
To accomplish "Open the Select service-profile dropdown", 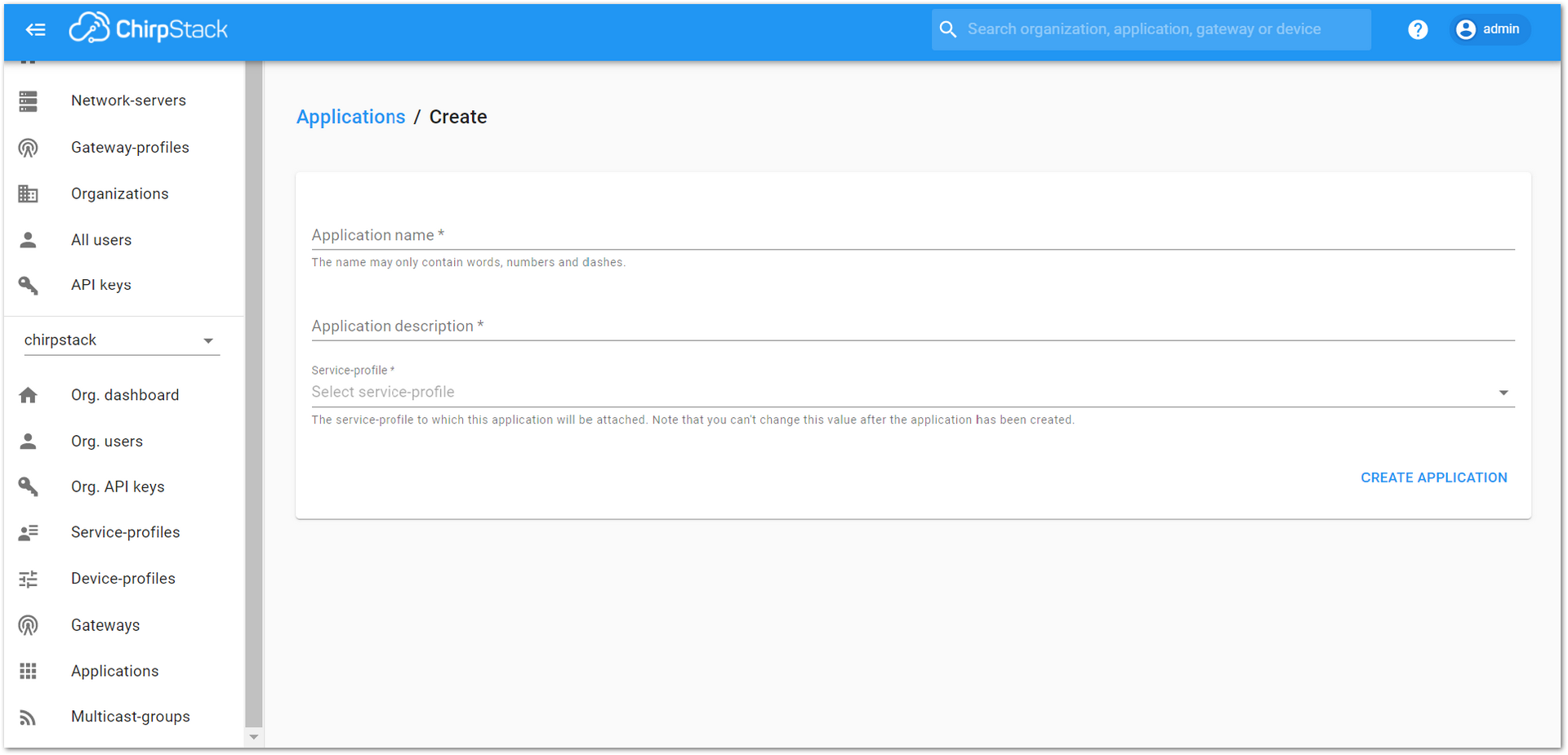I will click(913, 392).
